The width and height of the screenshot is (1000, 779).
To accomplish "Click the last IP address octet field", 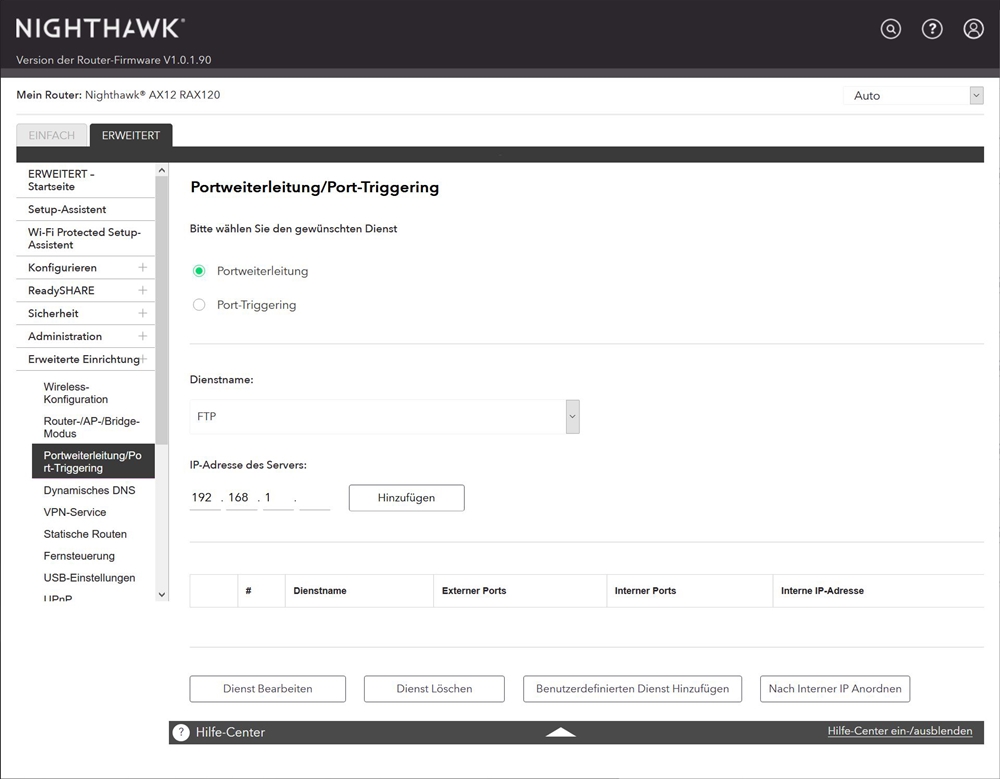I will pyautogui.click(x=314, y=498).
